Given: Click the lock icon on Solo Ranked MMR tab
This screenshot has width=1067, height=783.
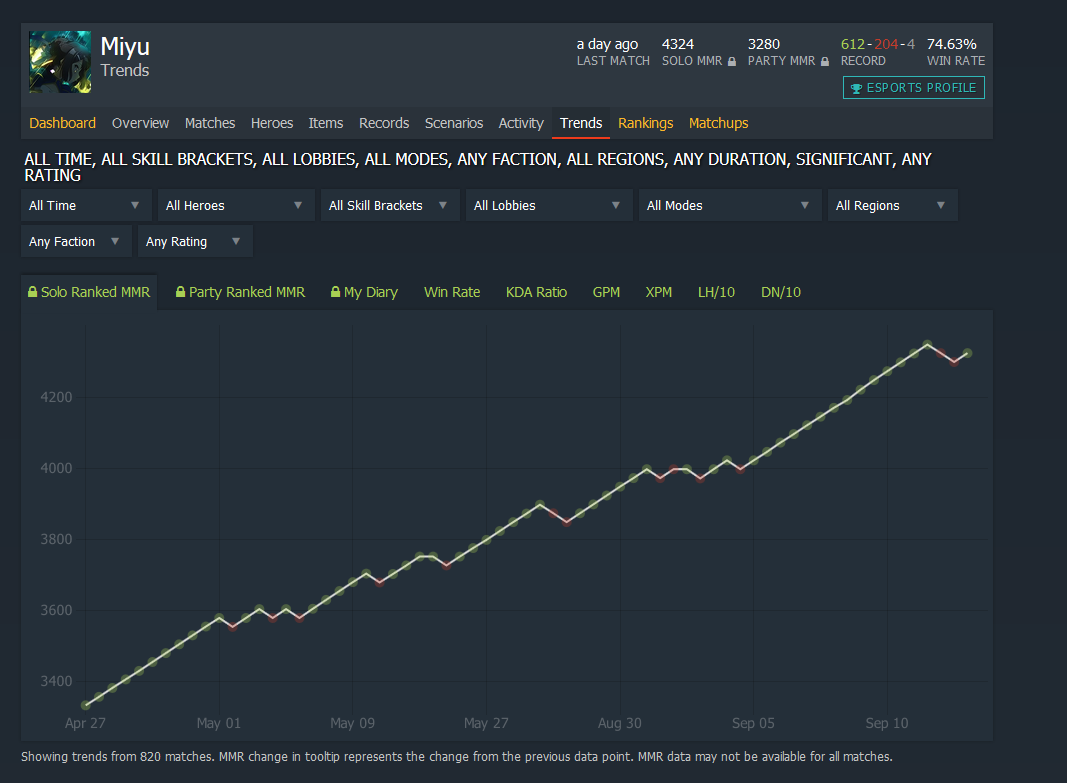Looking at the screenshot, I should point(32,292).
